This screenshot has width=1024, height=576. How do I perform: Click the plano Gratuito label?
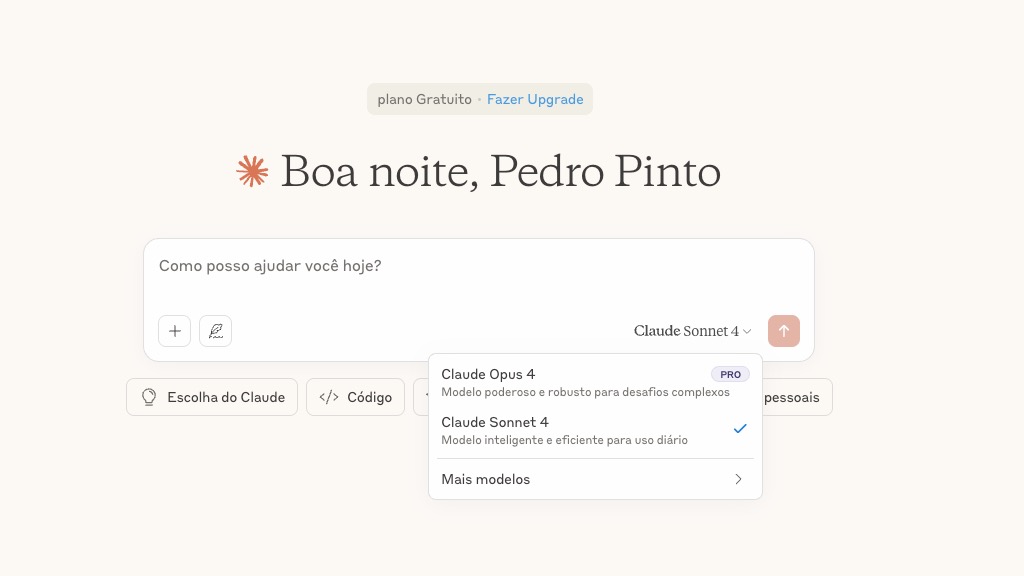coord(424,99)
